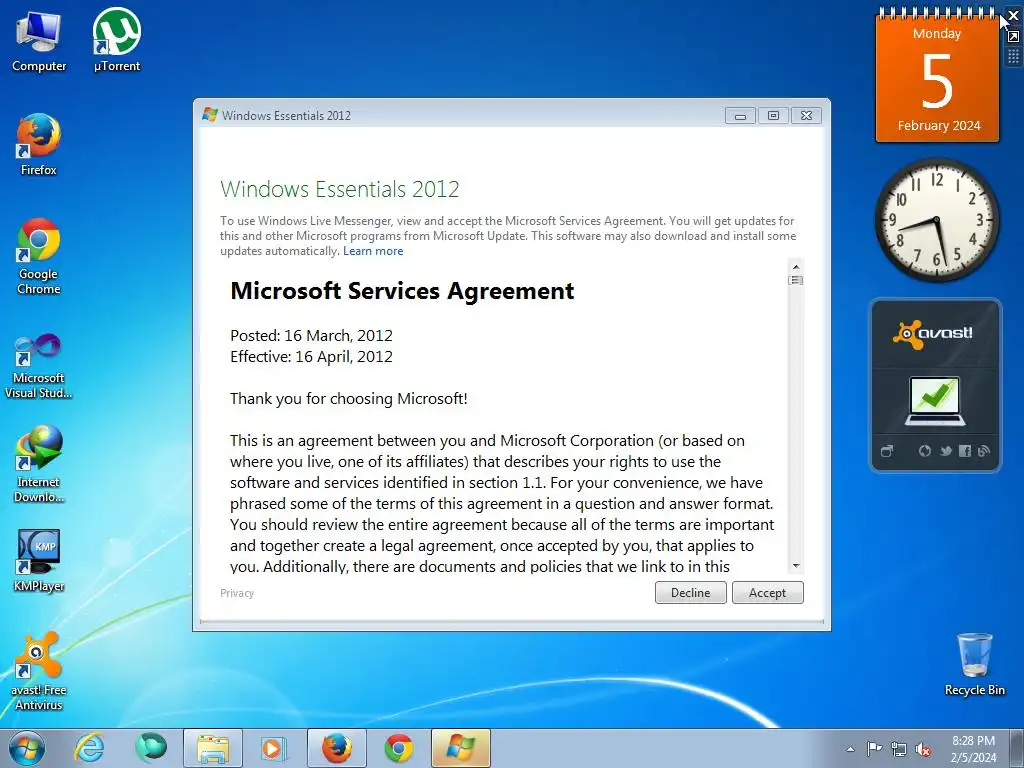Show hidden system tray icons
This screenshot has height=768, width=1024.
850,749
